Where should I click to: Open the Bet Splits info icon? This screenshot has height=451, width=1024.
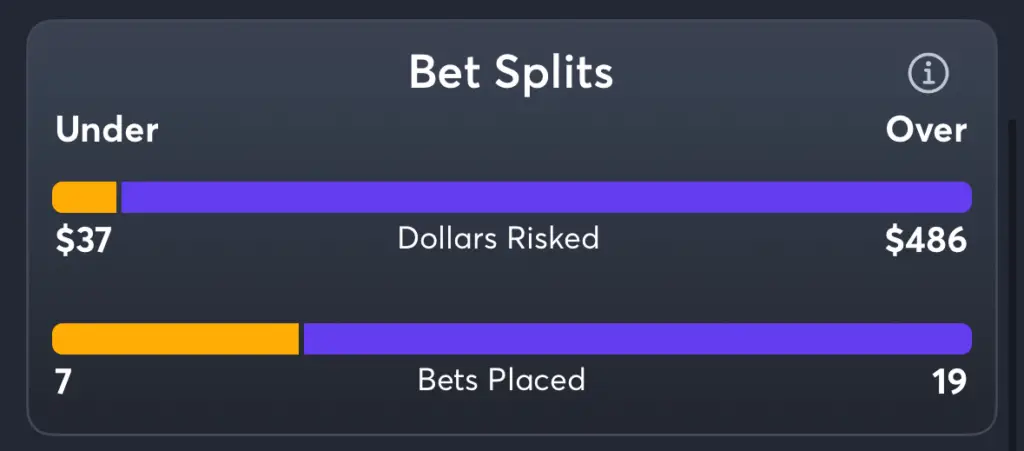point(928,73)
